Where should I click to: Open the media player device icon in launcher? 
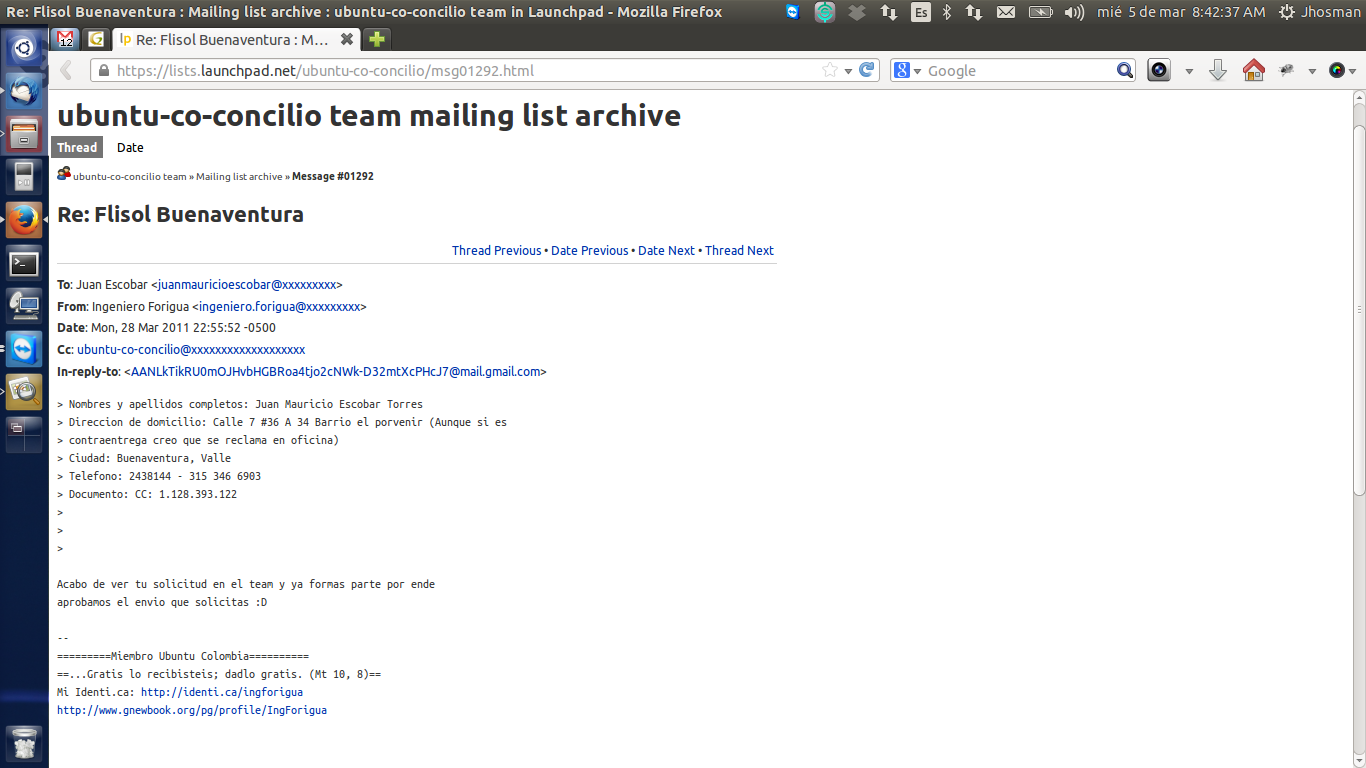(x=24, y=177)
